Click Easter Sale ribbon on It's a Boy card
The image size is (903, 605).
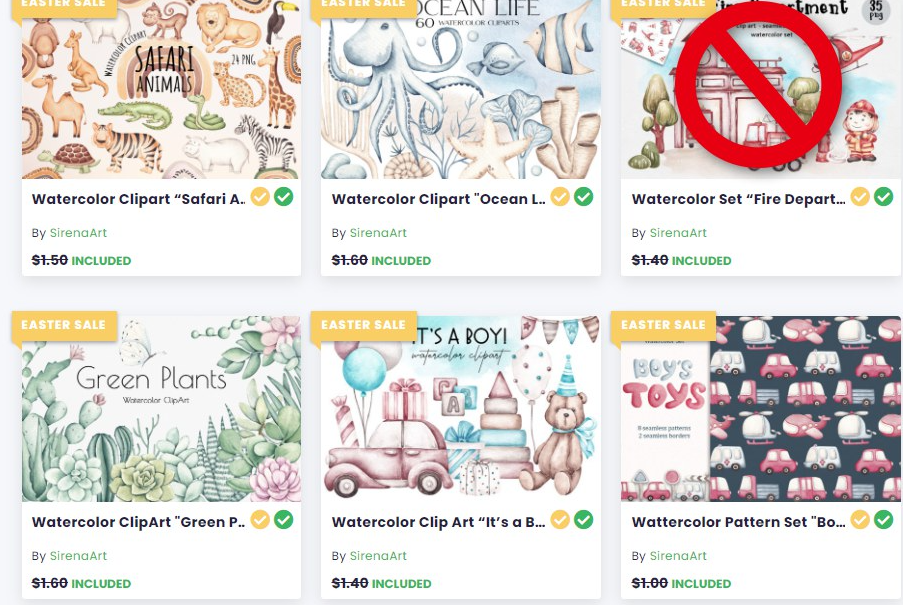363,325
